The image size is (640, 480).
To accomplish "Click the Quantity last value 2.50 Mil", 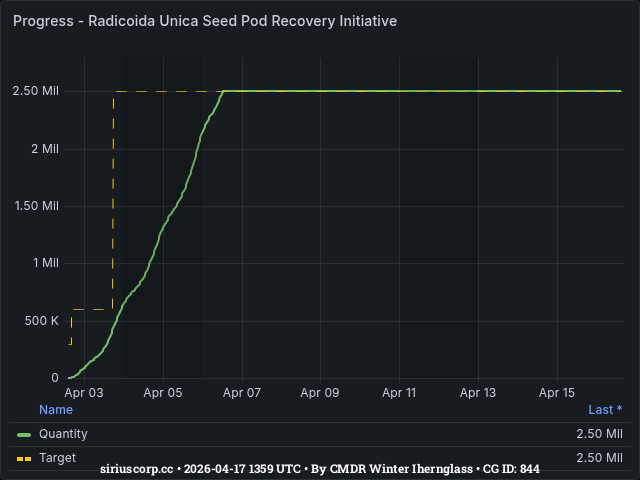I will tap(600, 434).
